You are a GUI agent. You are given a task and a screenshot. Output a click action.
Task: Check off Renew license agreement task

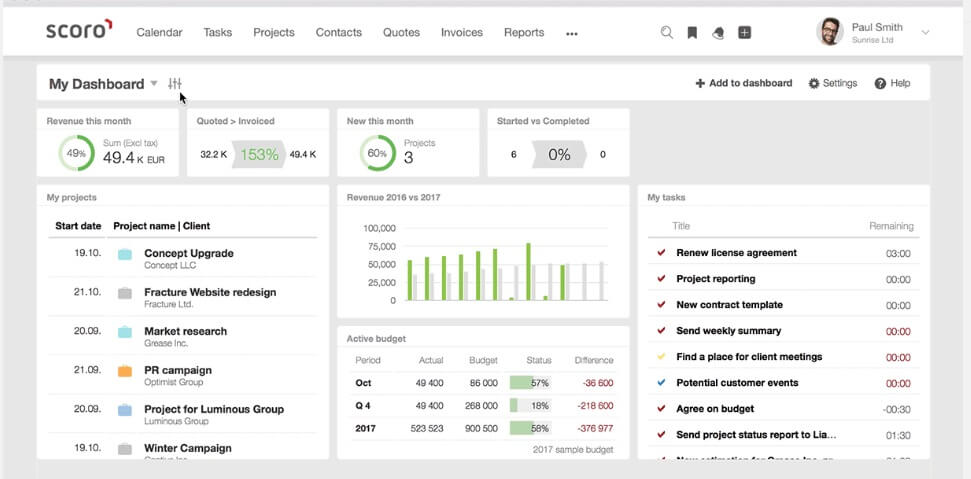point(661,252)
